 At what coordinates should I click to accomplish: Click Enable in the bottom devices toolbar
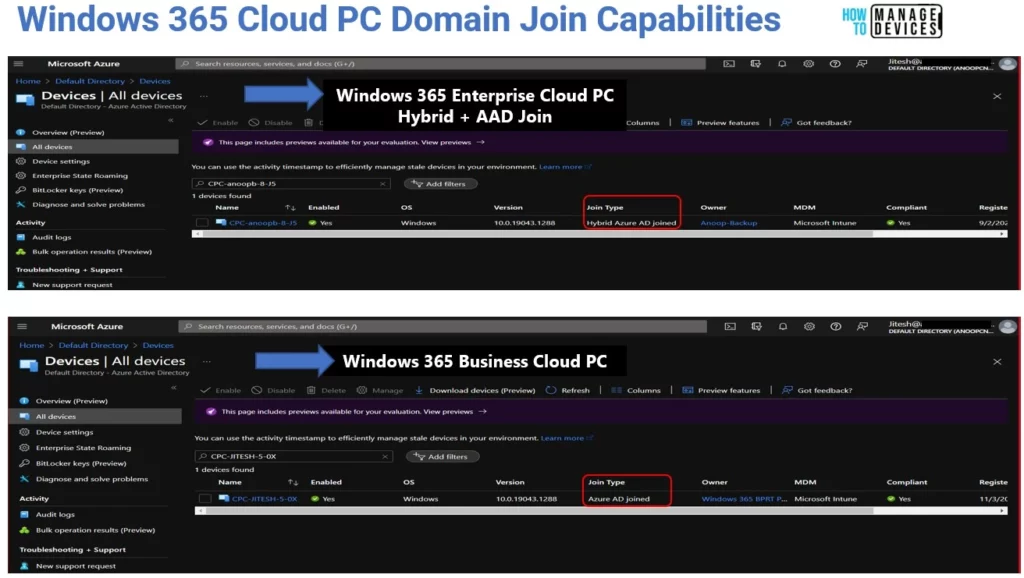tap(221, 391)
